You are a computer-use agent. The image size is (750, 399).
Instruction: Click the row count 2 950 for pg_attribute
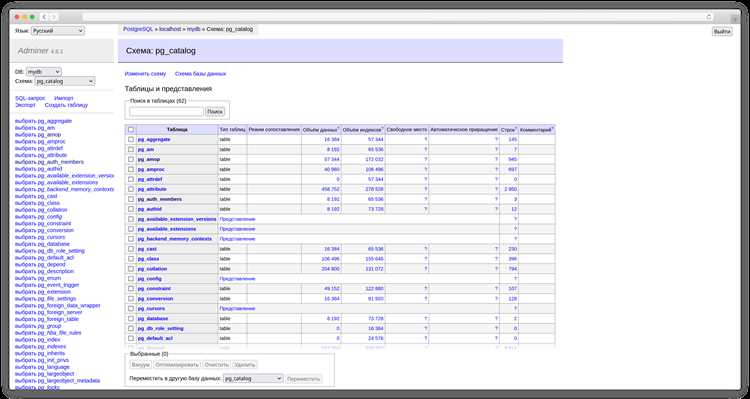511,189
